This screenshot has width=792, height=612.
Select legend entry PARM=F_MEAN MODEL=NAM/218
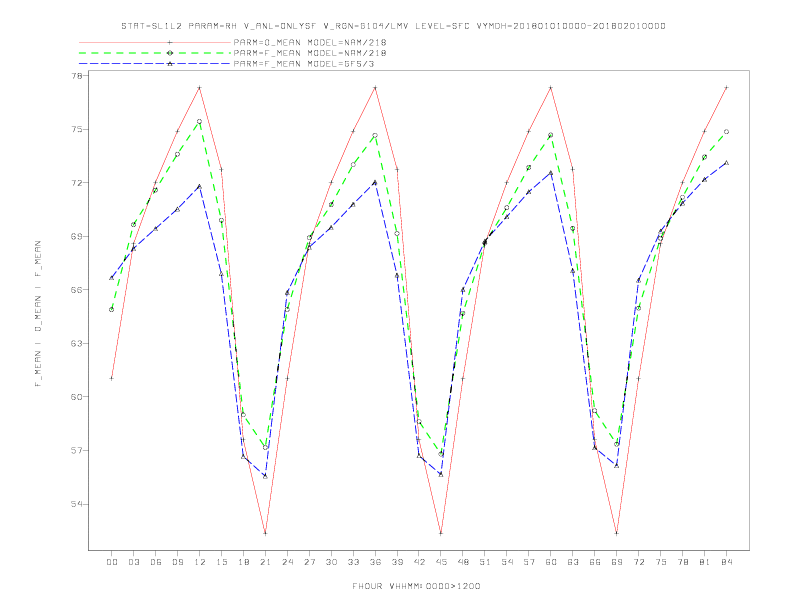pyautogui.click(x=310, y=53)
